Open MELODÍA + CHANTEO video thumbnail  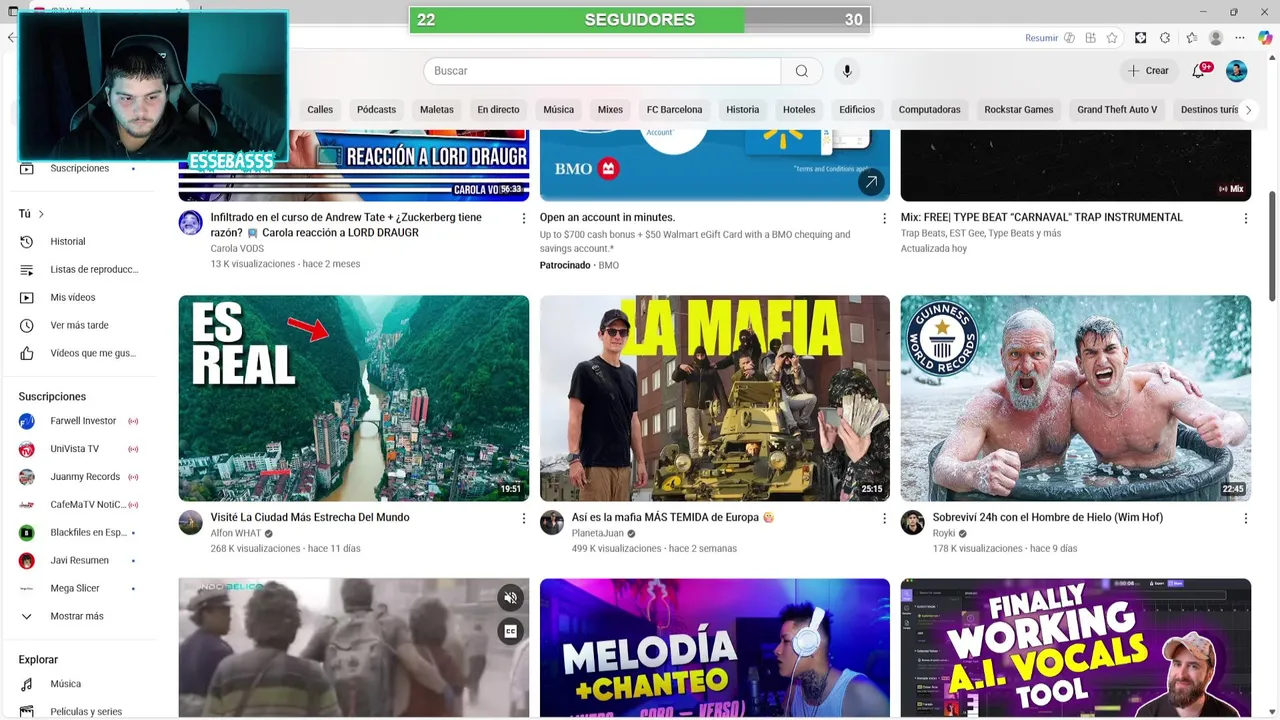tap(715, 648)
